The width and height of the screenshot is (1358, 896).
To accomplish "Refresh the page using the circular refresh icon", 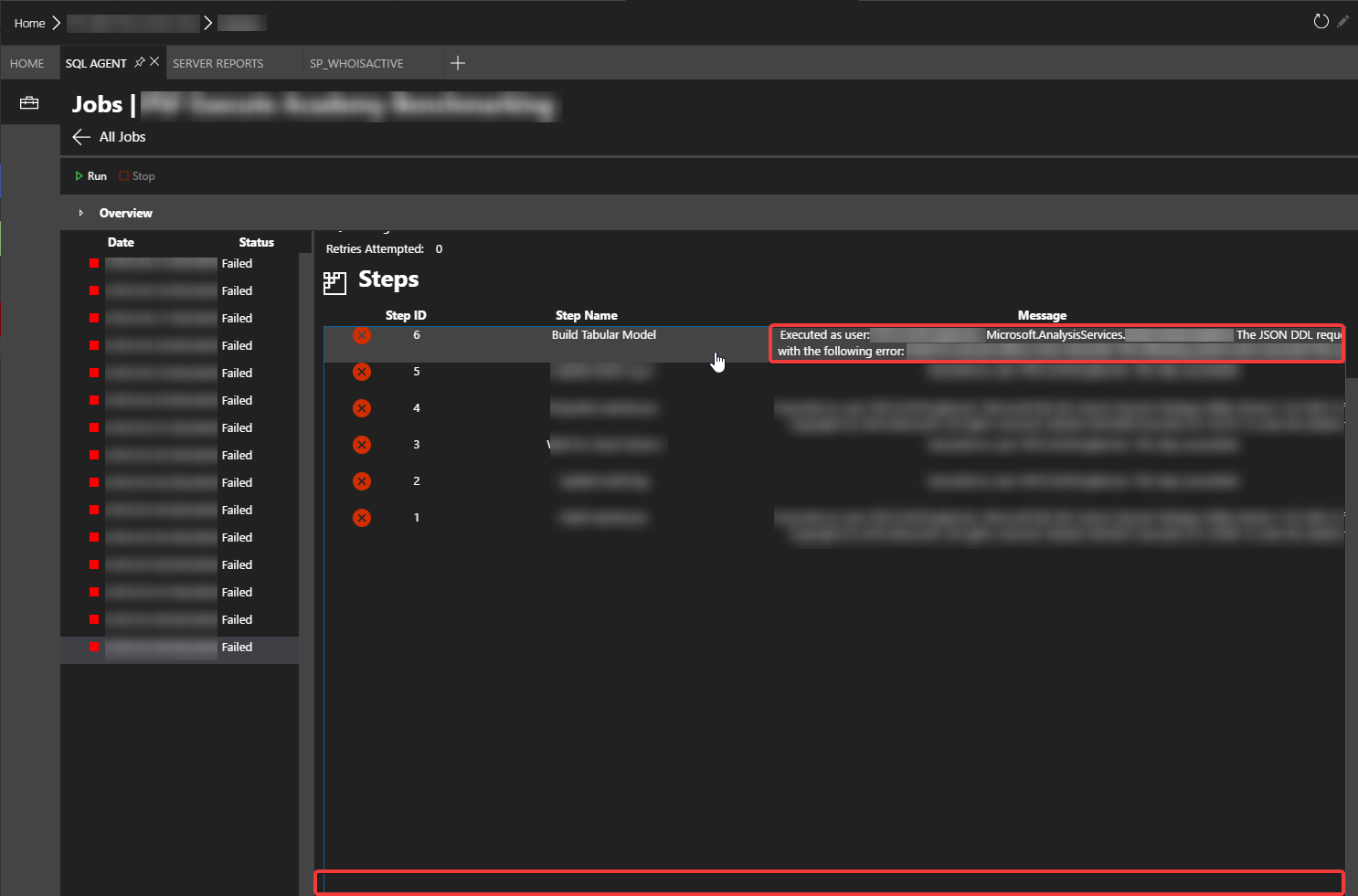I will click(1321, 21).
